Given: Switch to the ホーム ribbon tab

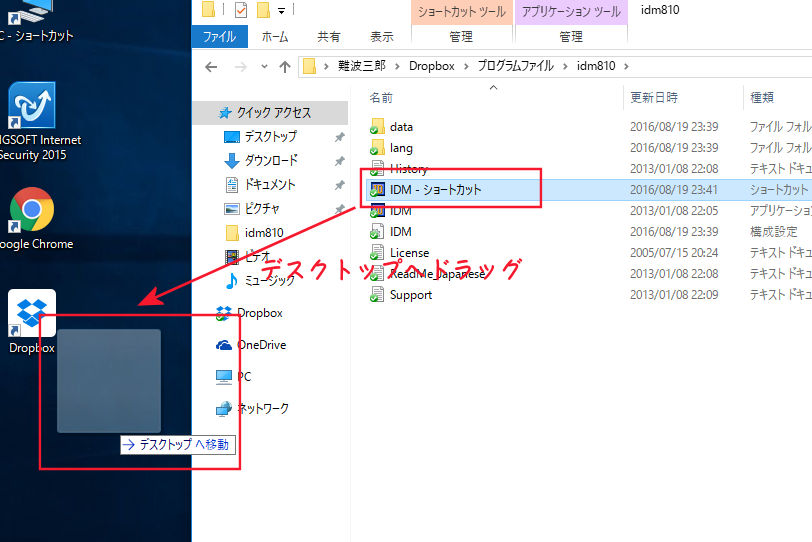Looking at the screenshot, I should [x=275, y=37].
